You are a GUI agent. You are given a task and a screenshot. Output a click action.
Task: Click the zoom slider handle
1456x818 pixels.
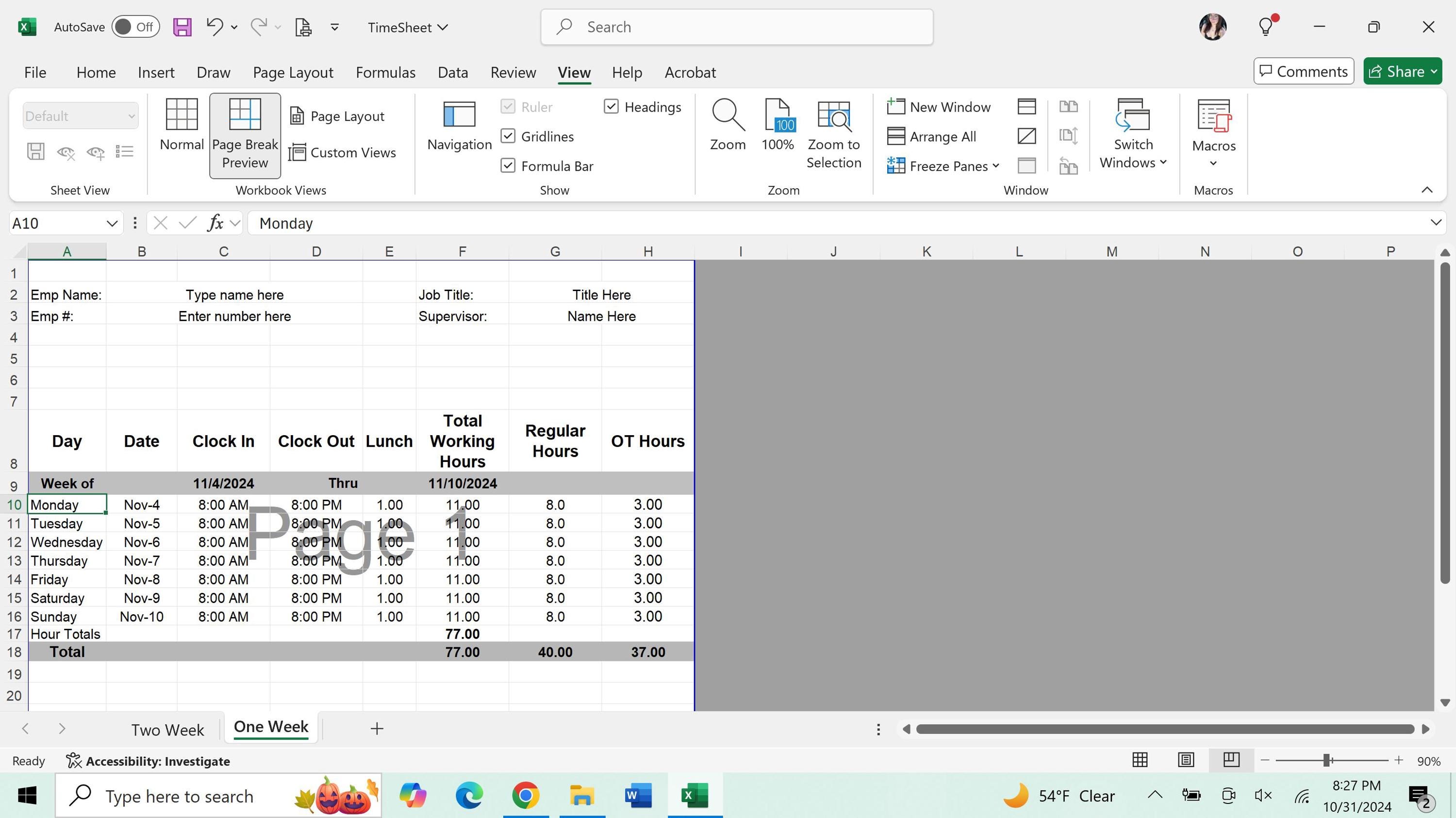(x=1326, y=760)
